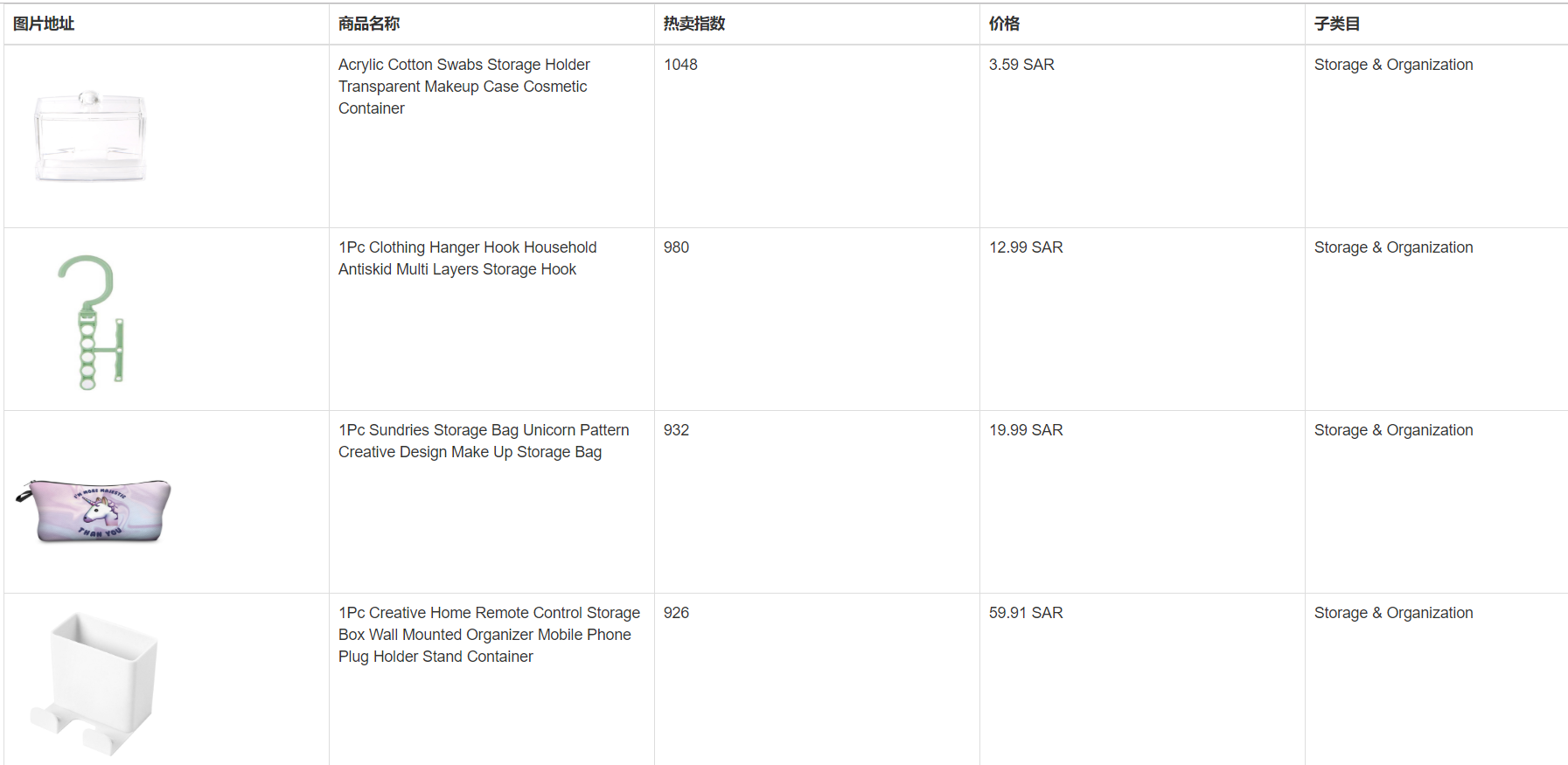Select the Sundries Storage Bag Unicorn Pattern title
Image resolution: width=1568 pixels, height=765 pixels.
(x=484, y=441)
